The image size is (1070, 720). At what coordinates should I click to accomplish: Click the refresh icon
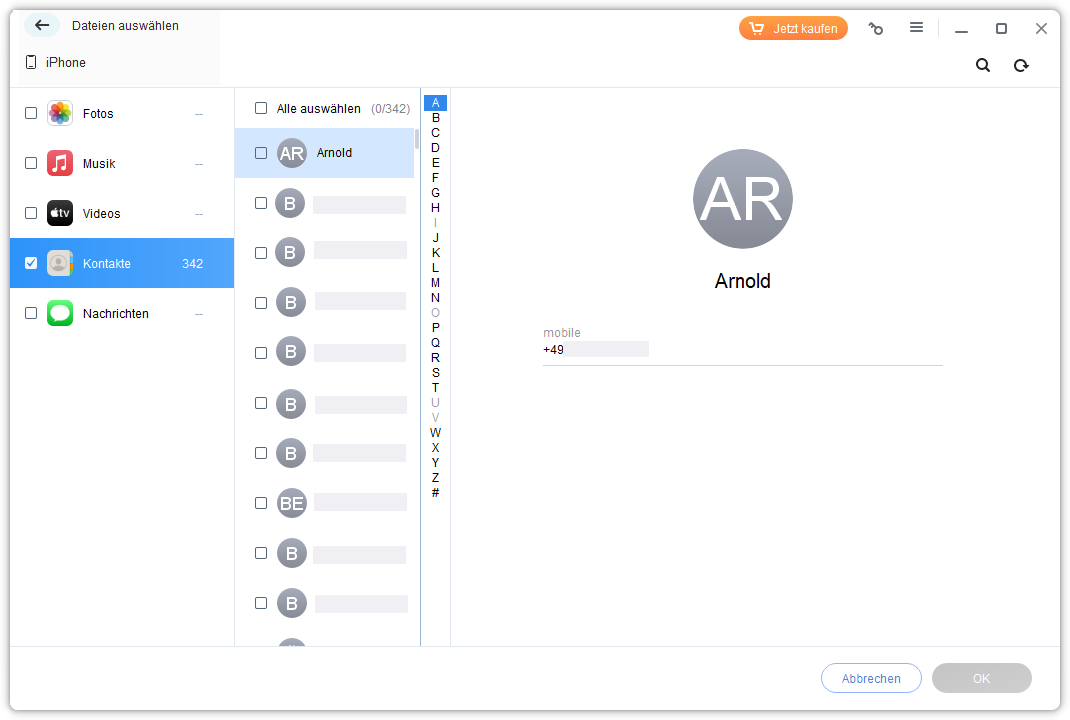1021,65
